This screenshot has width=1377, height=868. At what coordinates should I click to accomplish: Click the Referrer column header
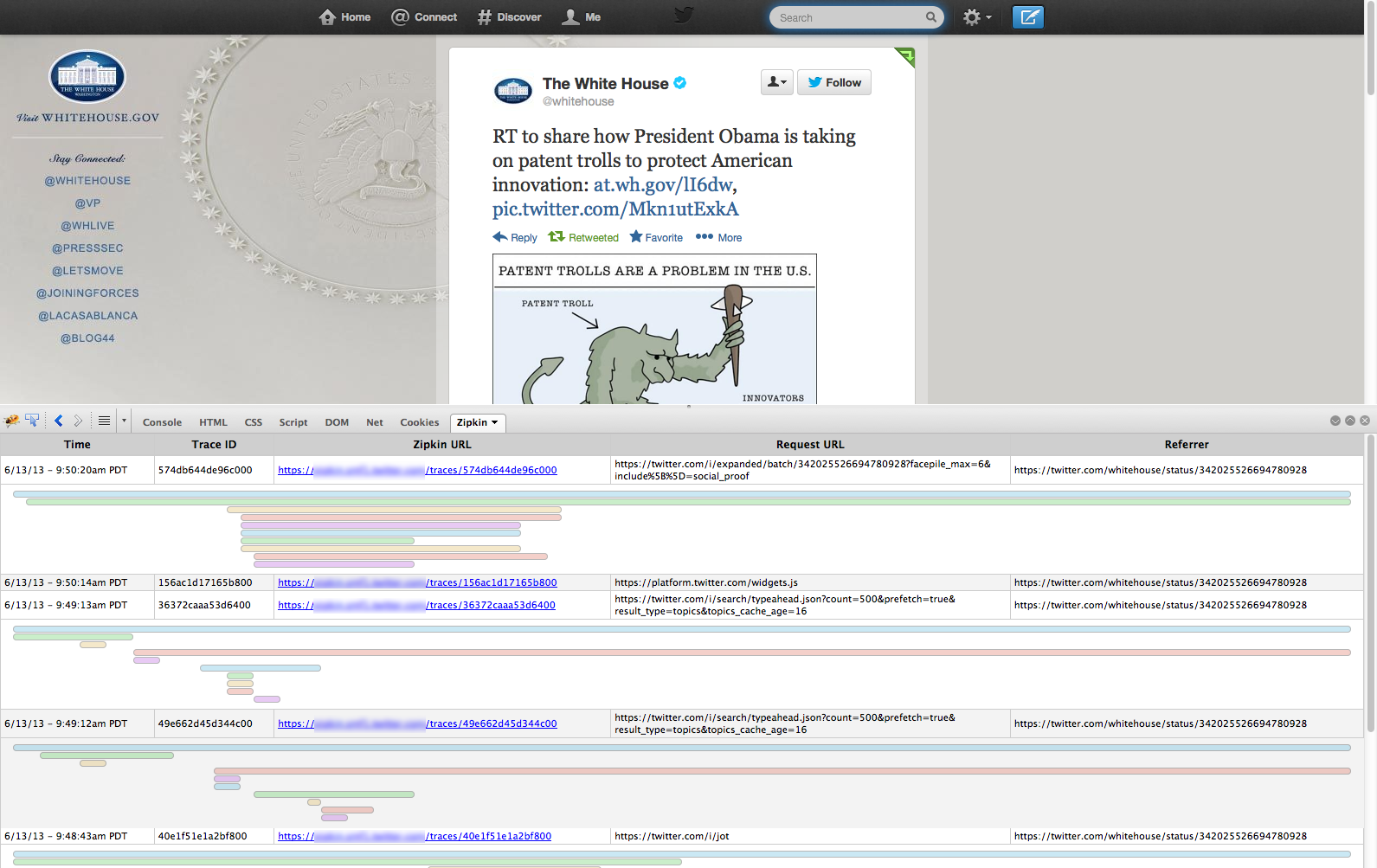(x=1187, y=444)
